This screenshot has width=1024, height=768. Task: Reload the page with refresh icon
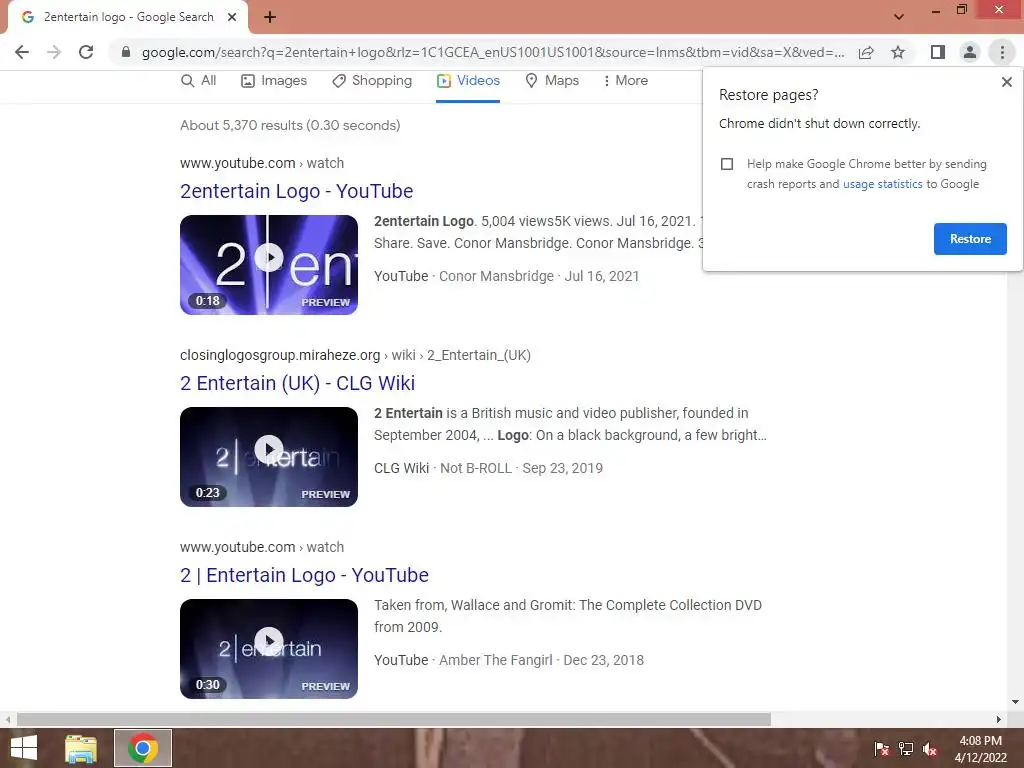click(86, 52)
